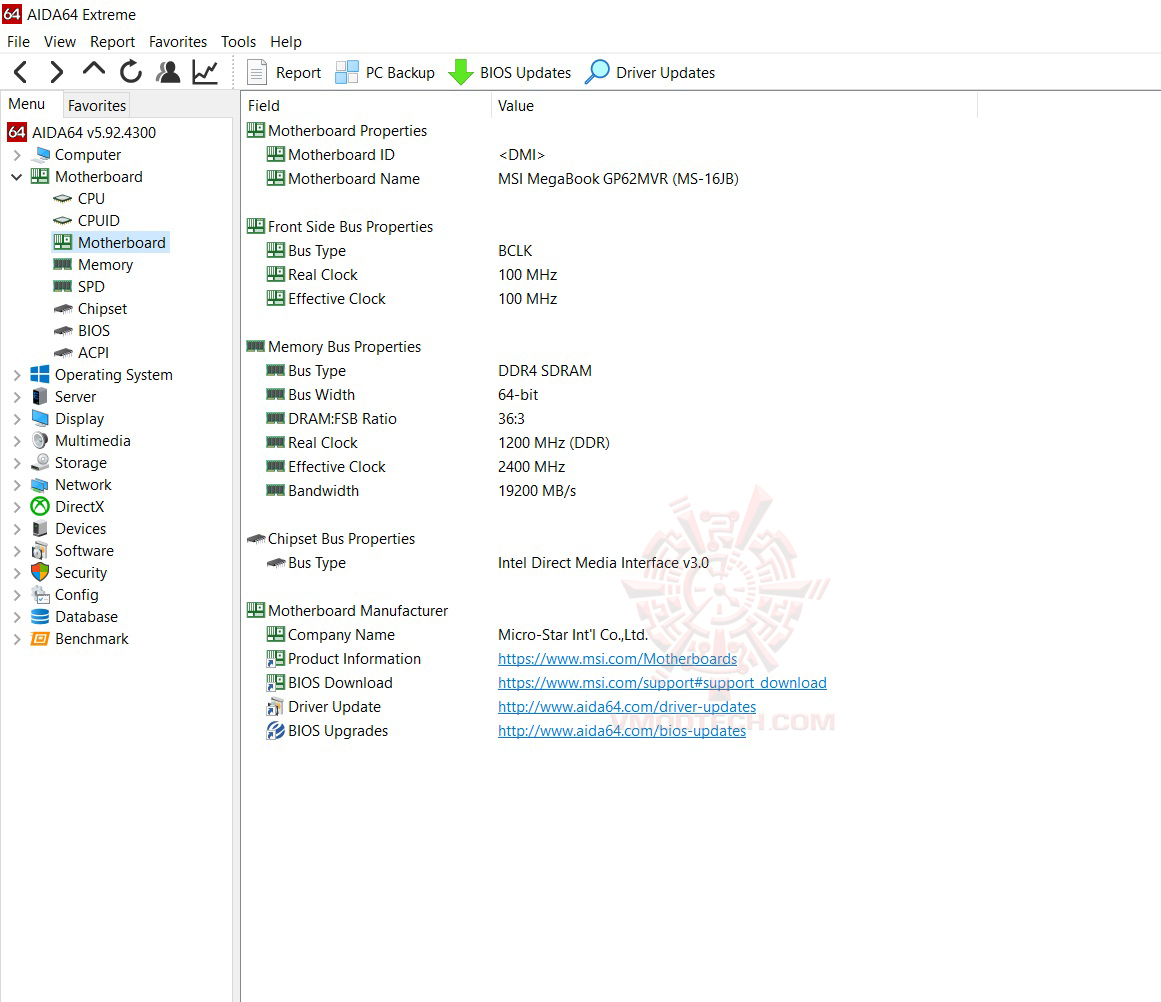Select Memory in the tree
Viewport: 1161px width, 1002px height.
click(105, 264)
